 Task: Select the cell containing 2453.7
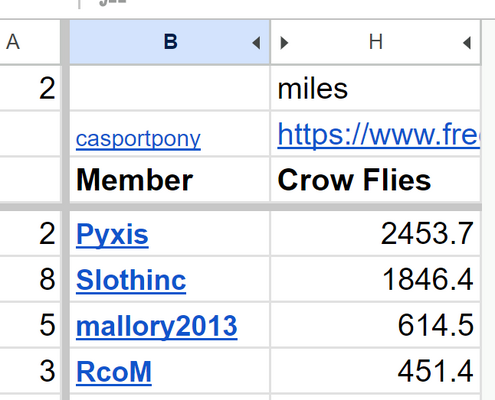[x=376, y=233]
